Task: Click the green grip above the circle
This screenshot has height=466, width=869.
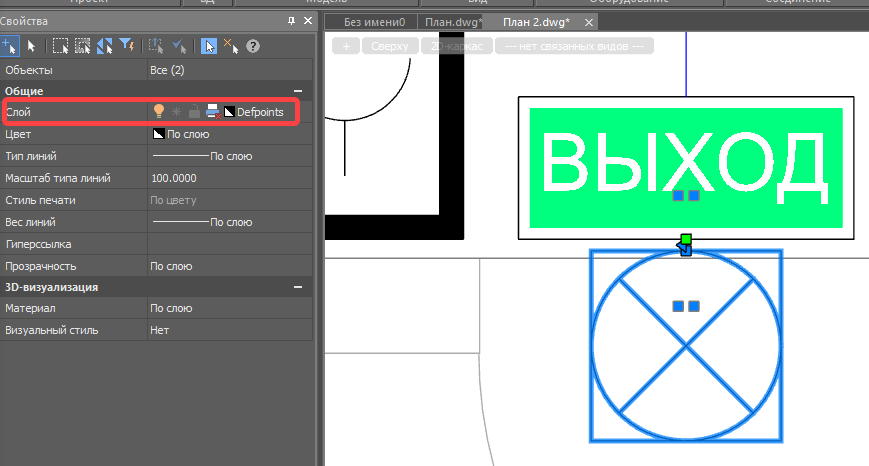Action: (686, 239)
